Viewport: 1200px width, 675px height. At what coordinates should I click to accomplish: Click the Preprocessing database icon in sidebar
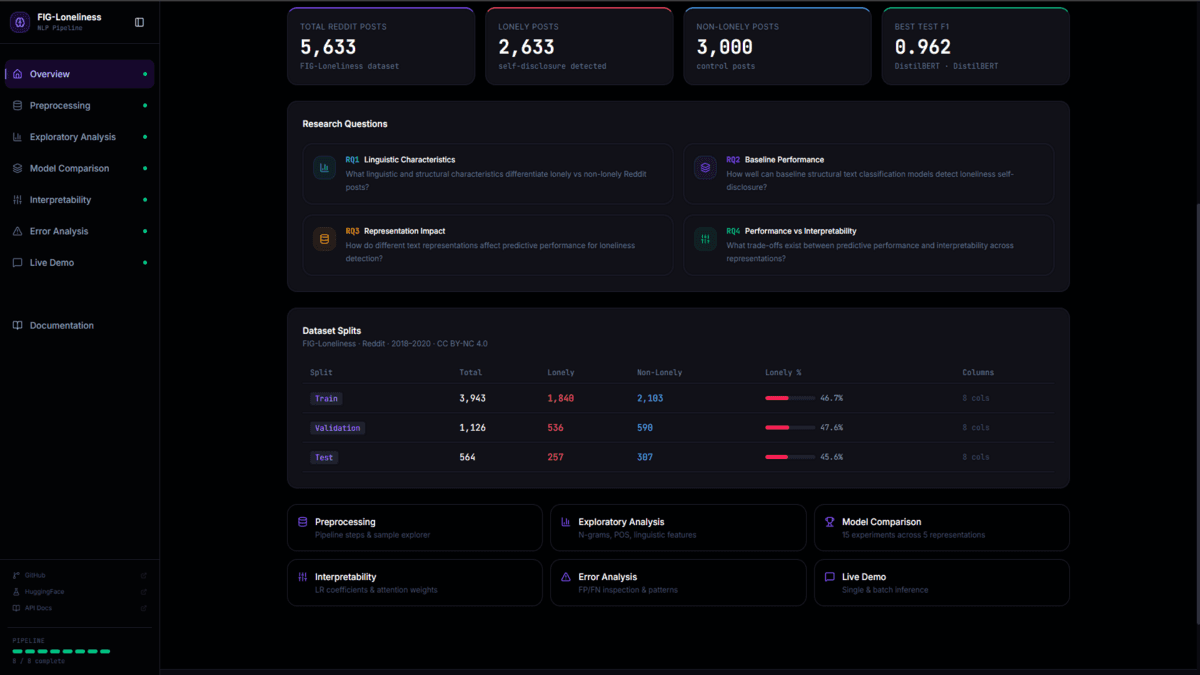[x=17, y=105]
